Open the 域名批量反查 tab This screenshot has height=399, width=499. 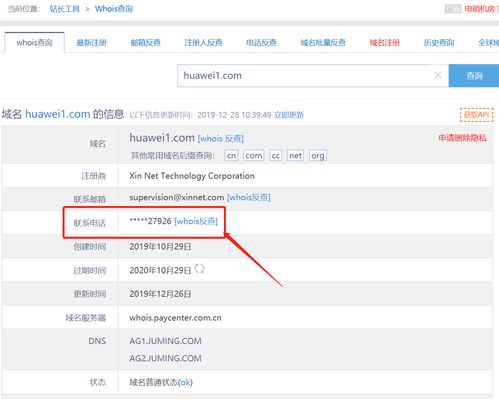pyautogui.click(x=323, y=43)
